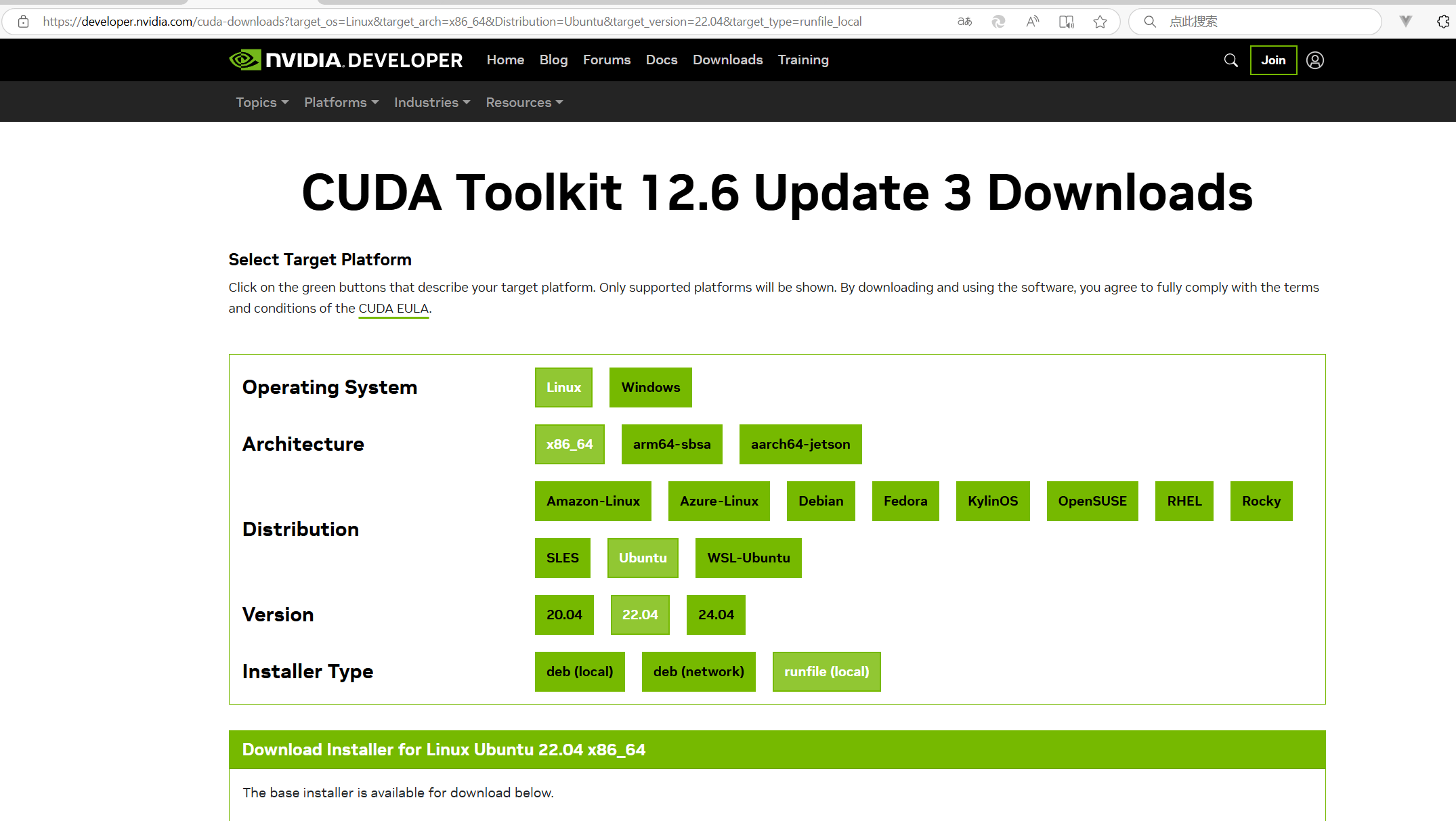Open the Docs nav item

(662, 60)
